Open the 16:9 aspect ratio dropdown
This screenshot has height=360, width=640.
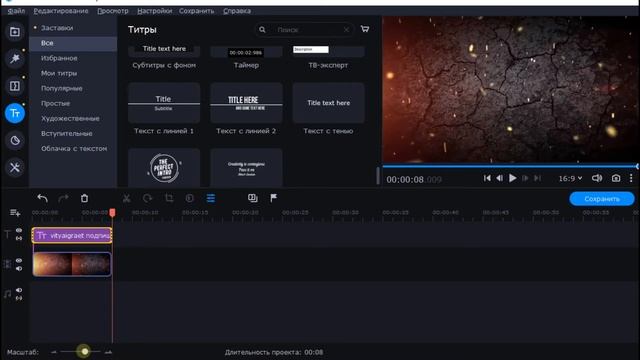point(570,178)
